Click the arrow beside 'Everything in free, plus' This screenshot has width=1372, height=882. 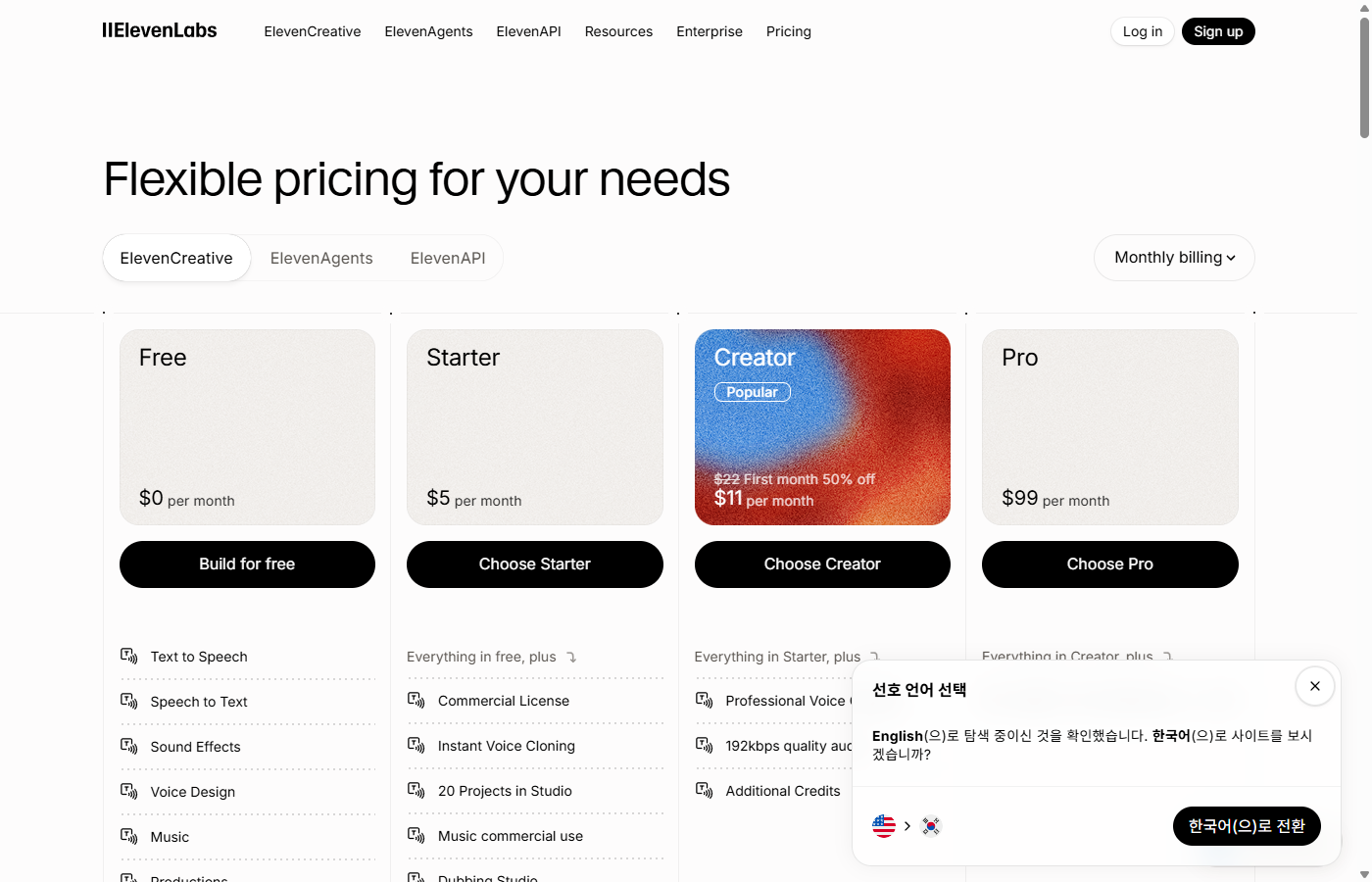pyautogui.click(x=571, y=658)
